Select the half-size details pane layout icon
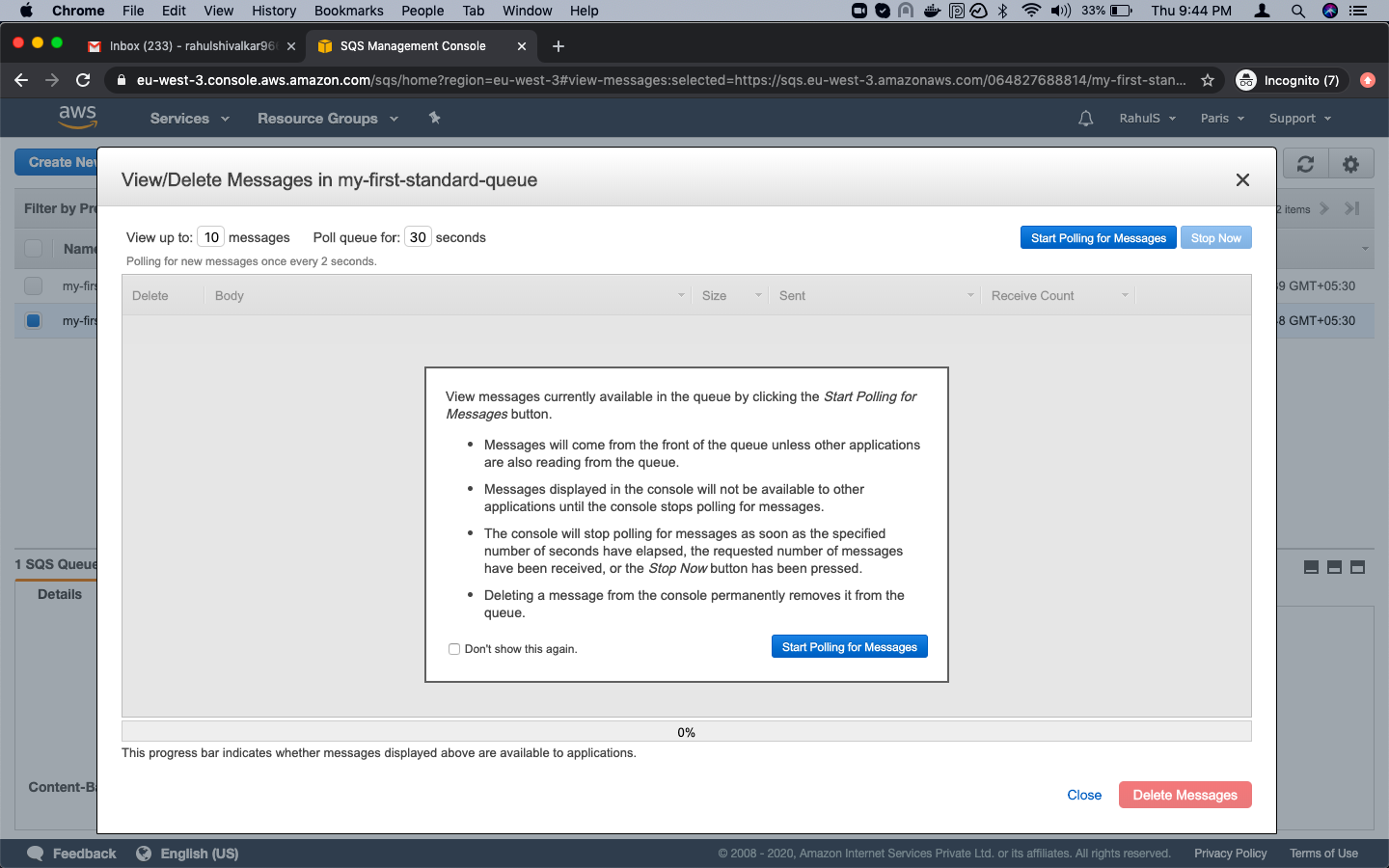Screen dimensions: 1389x868 [x=1334, y=567]
